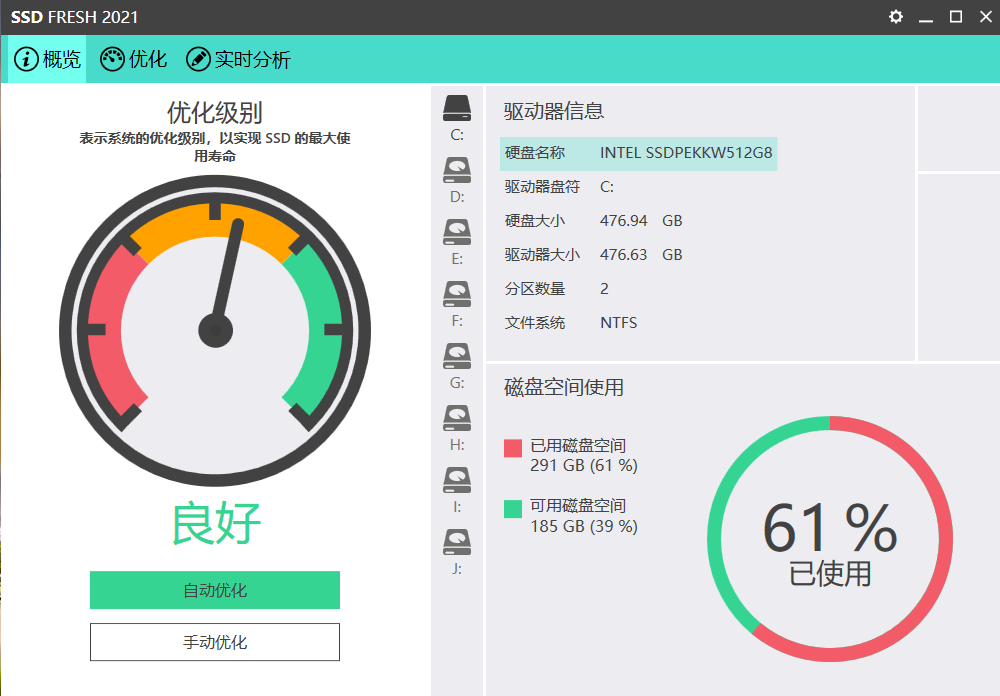Select the F: drive icon
The height and width of the screenshot is (696, 1000).
[457, 294]
